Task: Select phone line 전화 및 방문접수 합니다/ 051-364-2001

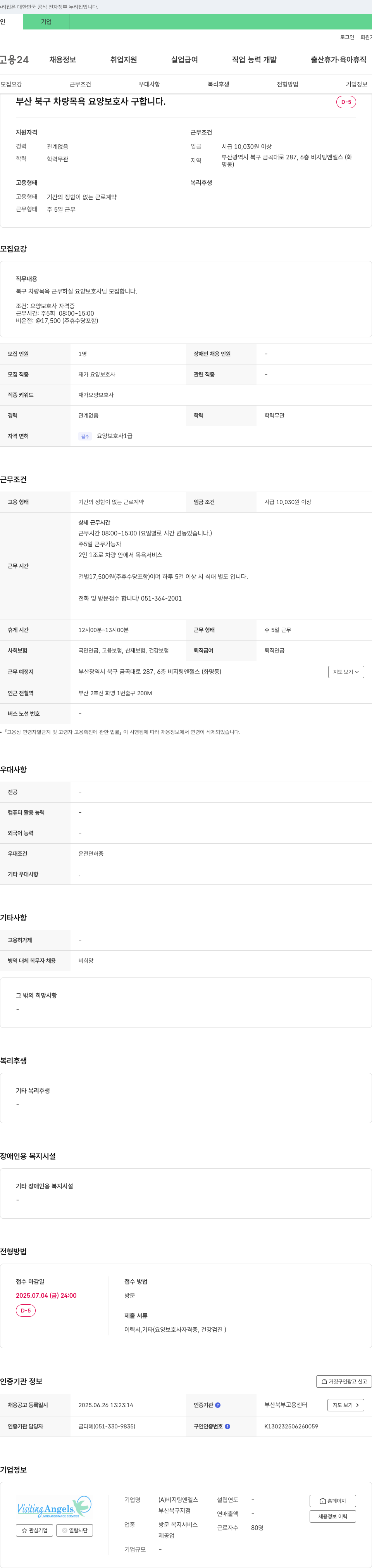Action: click(x=130, y=599)
